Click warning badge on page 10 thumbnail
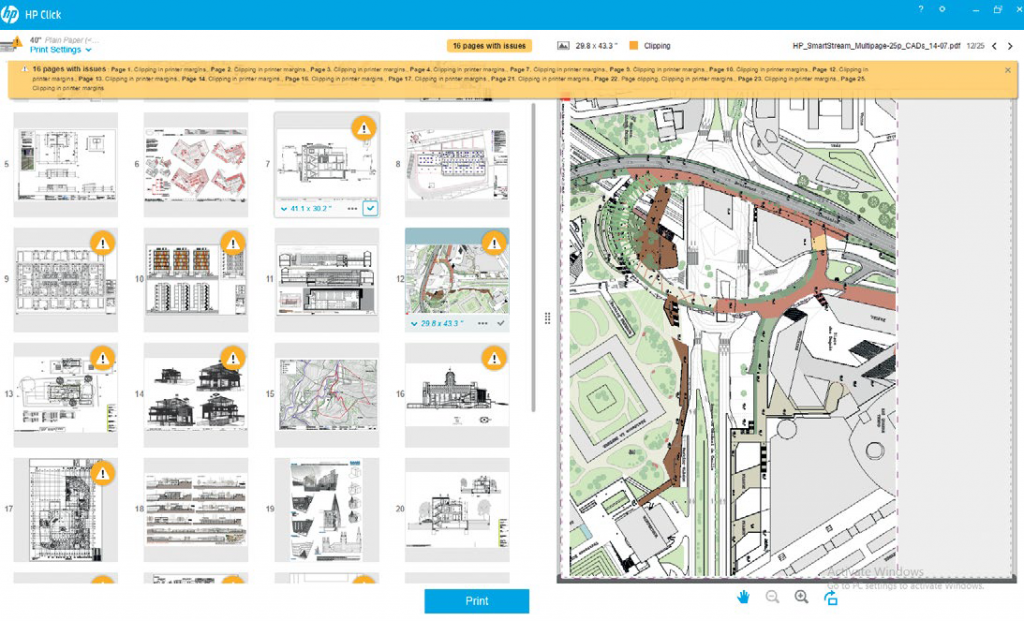Image resolution: width=1024 pixels, height=621 pixels. [x=233, y=244]
